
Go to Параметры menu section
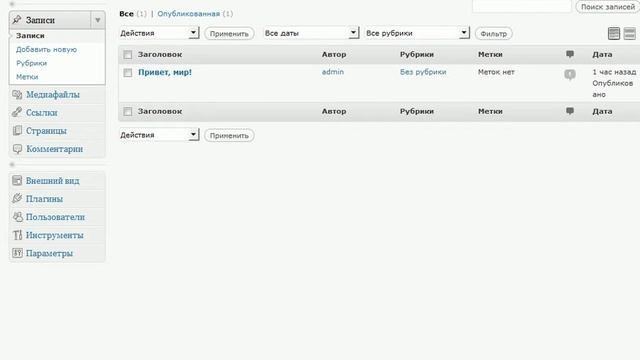coord(49,253)
